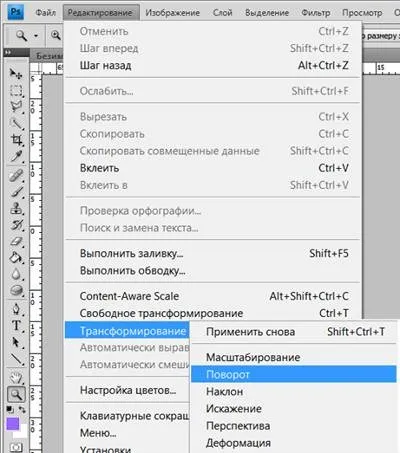Screen dimensions: 400x453
Task: Select the History Brush tool
Action: (16, 225)
